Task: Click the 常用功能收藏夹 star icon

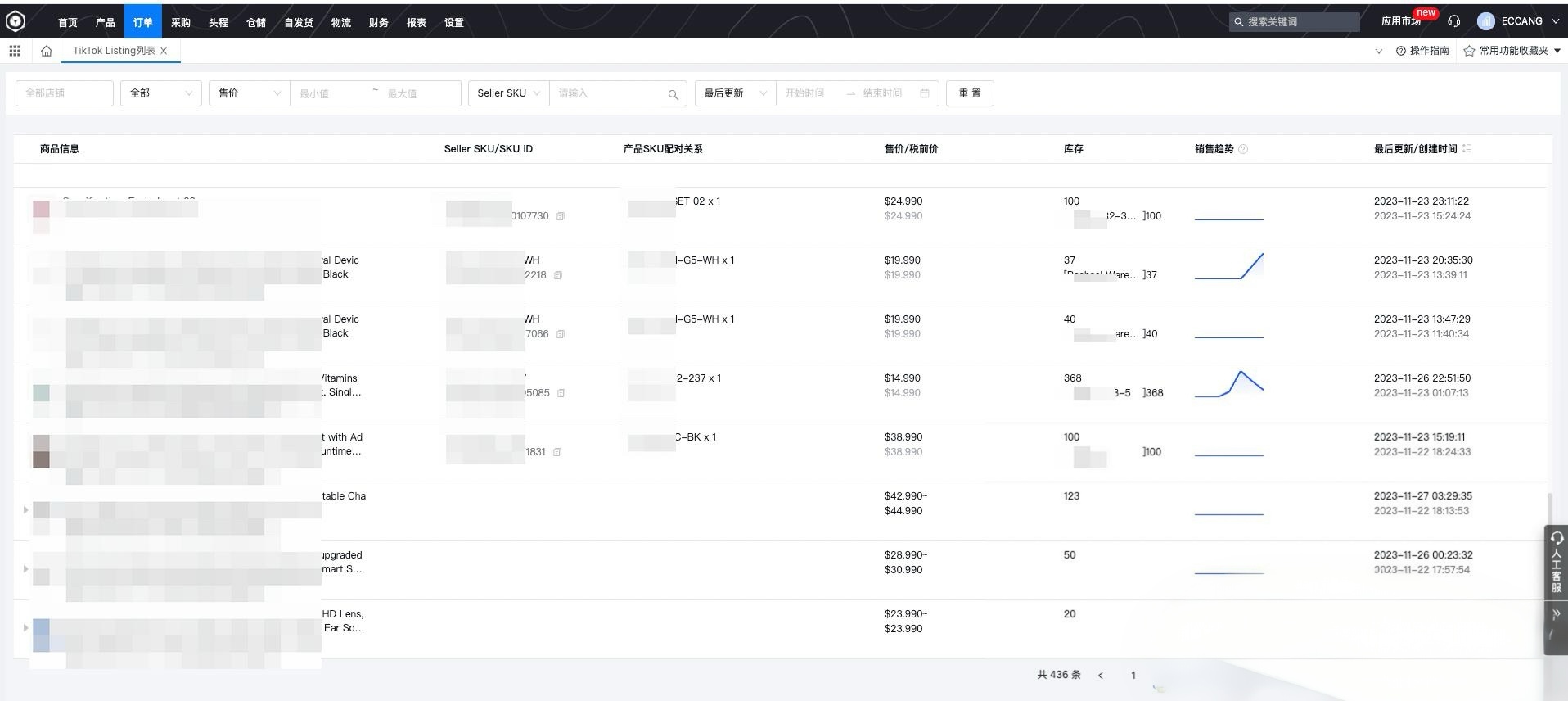Action: point(1469,51)
